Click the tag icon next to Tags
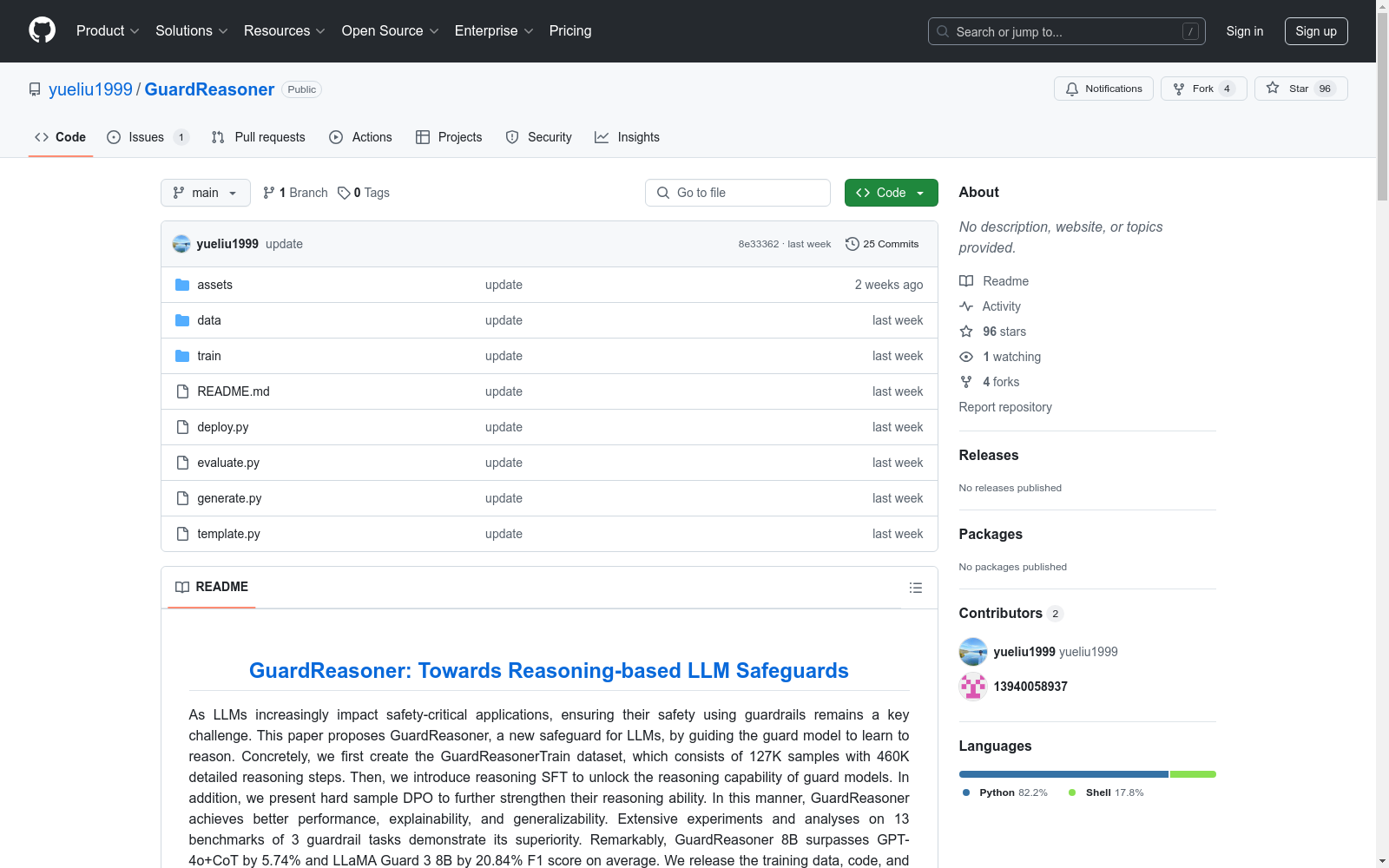 (x=344, y=193)
